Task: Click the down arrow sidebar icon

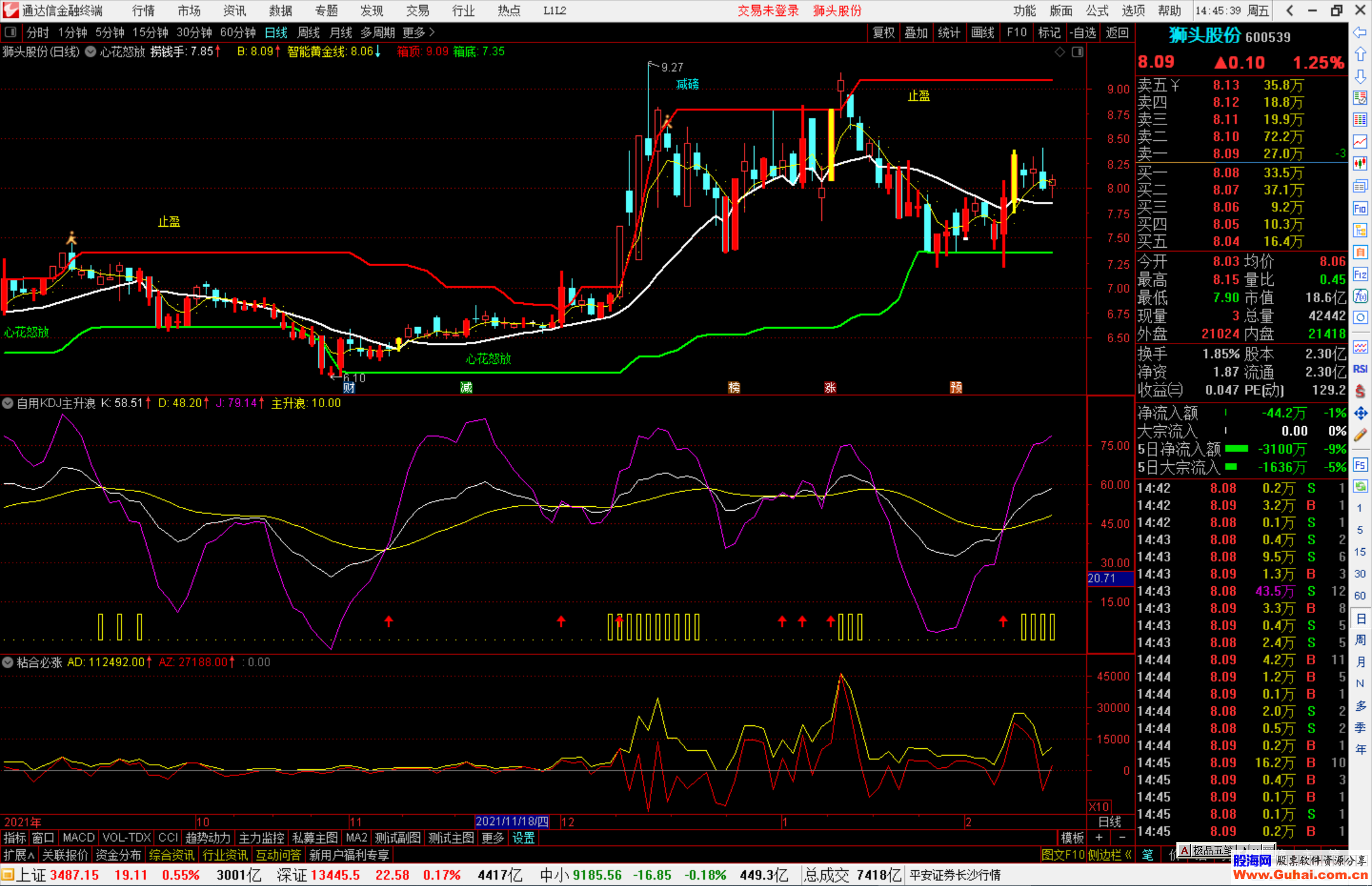Action: tap(1360, 76)
